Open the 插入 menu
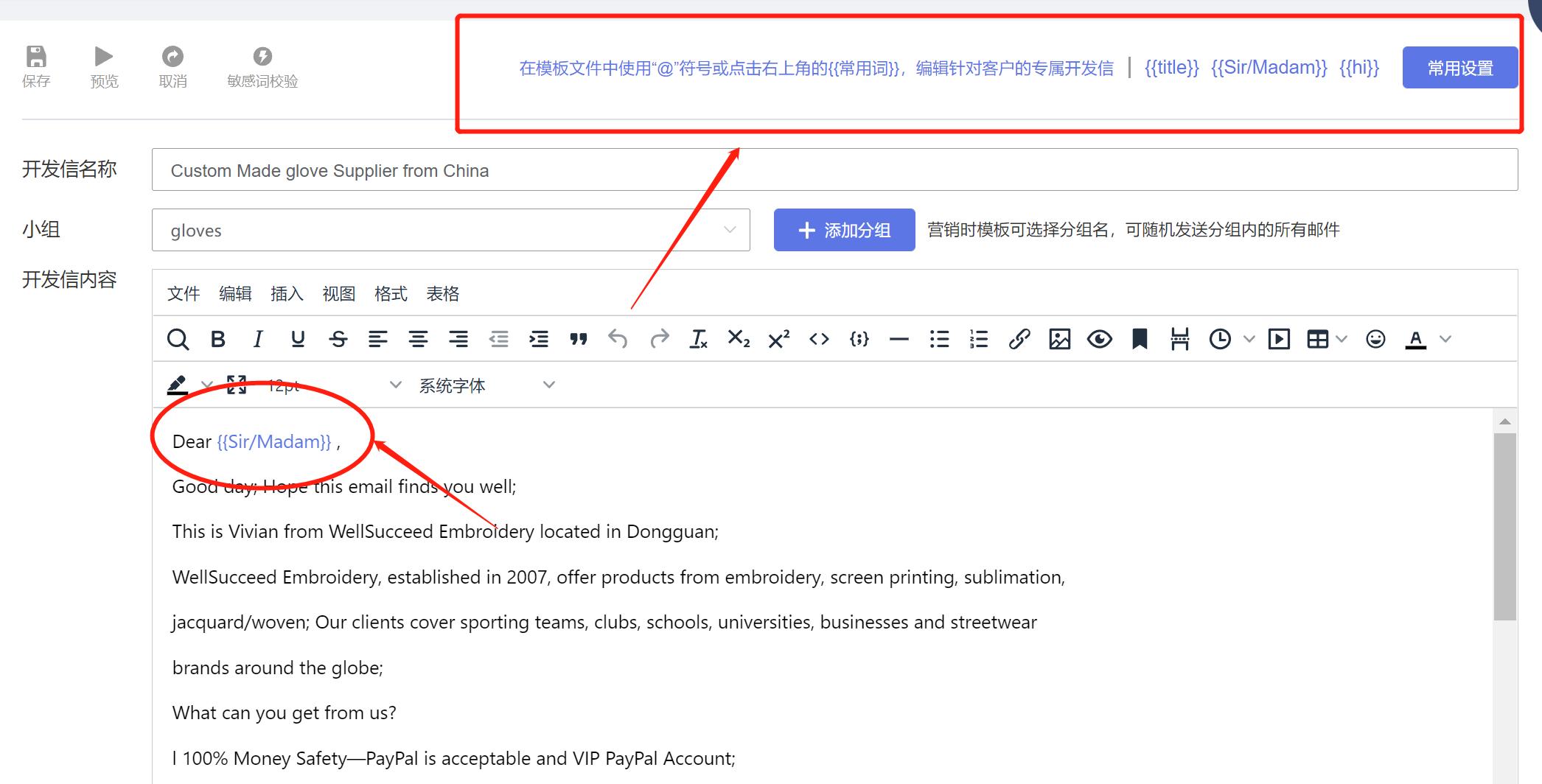The width and height of the screenshot is (1542, 784). (x=287, y=293)
